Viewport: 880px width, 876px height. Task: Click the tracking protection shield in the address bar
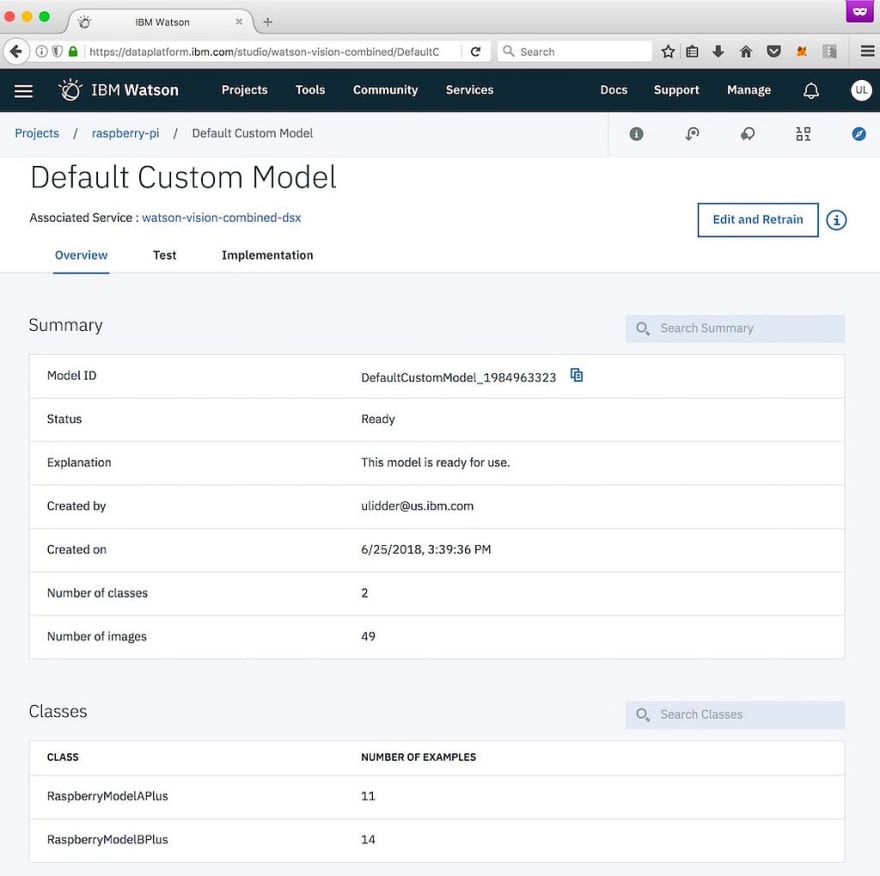click(57, 52)
